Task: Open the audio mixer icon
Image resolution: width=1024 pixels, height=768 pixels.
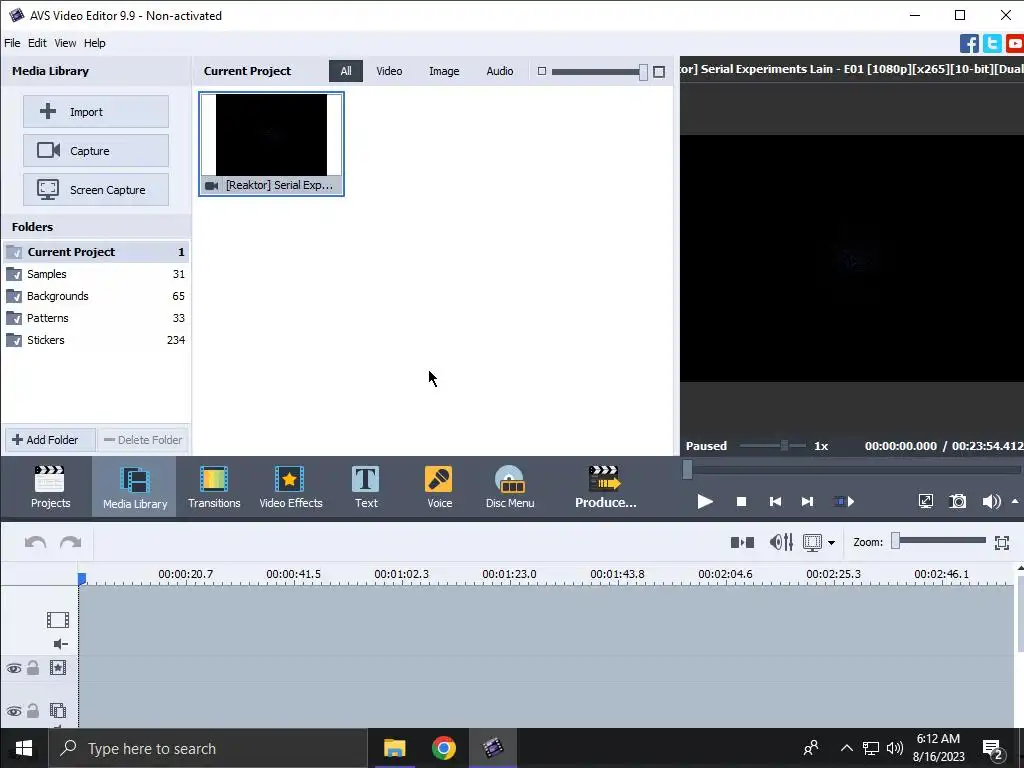Action: tap(781, 542)
